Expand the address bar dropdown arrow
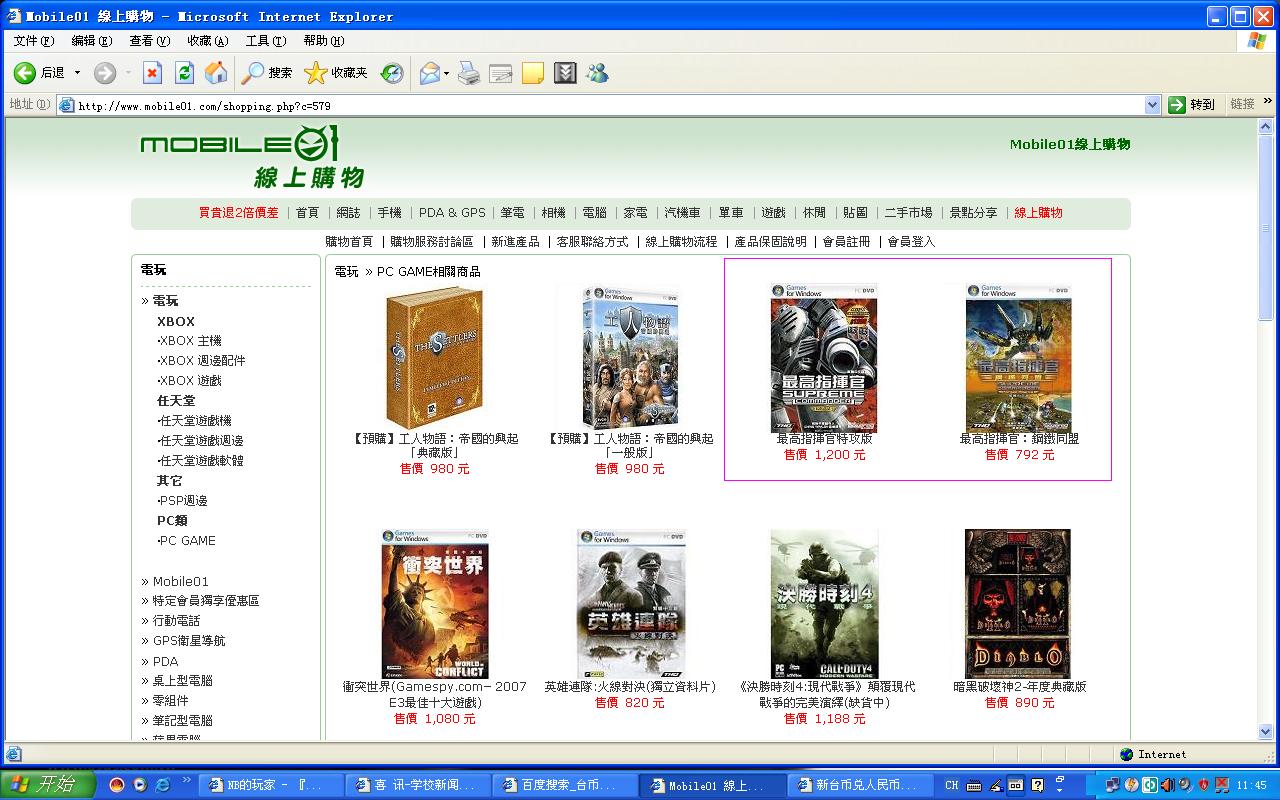The height and width of the screenshot is (800, 1280). pos(1152,105)
